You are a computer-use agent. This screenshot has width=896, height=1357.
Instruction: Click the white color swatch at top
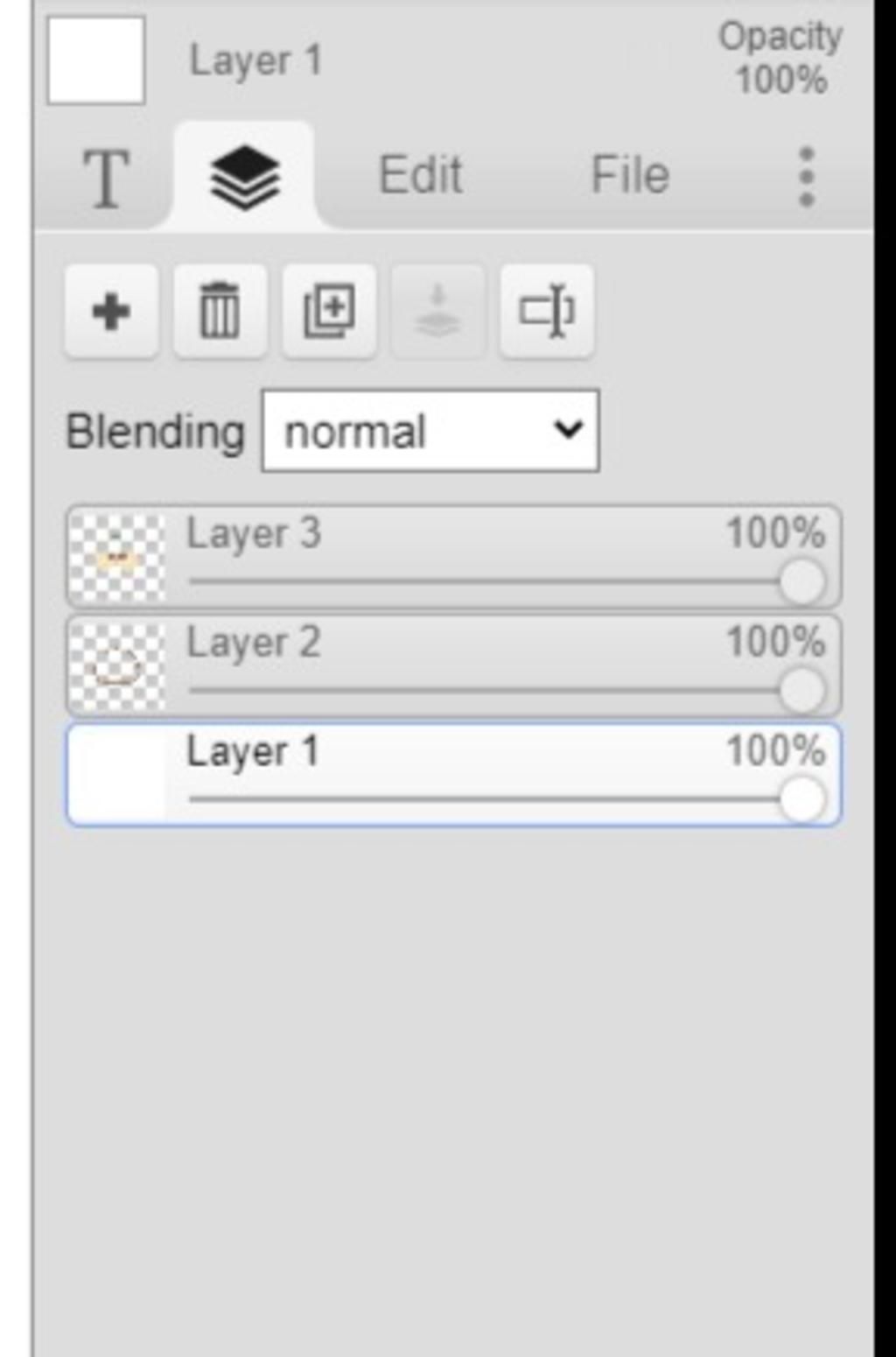[96, 60]
